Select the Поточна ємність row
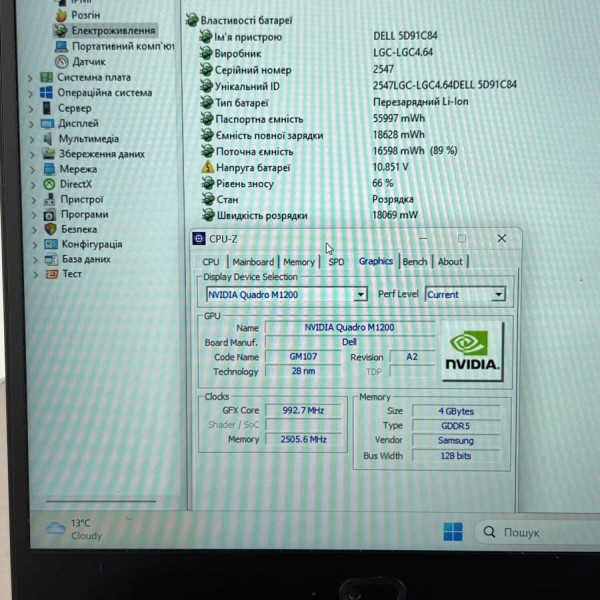The height and width of the screenshot is (600, 600). 329,151
